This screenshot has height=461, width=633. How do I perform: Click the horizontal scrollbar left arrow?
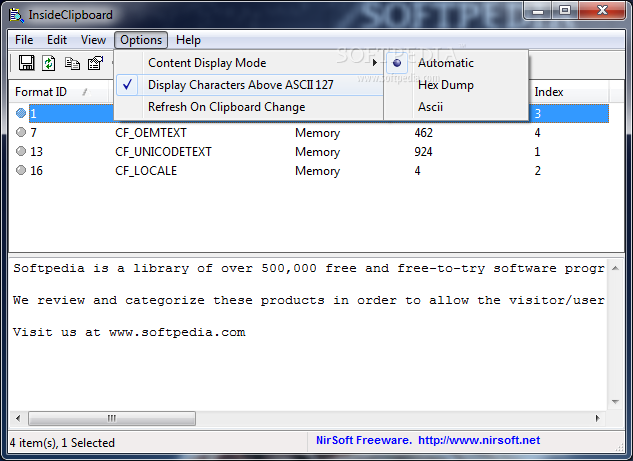coord(18,418)
